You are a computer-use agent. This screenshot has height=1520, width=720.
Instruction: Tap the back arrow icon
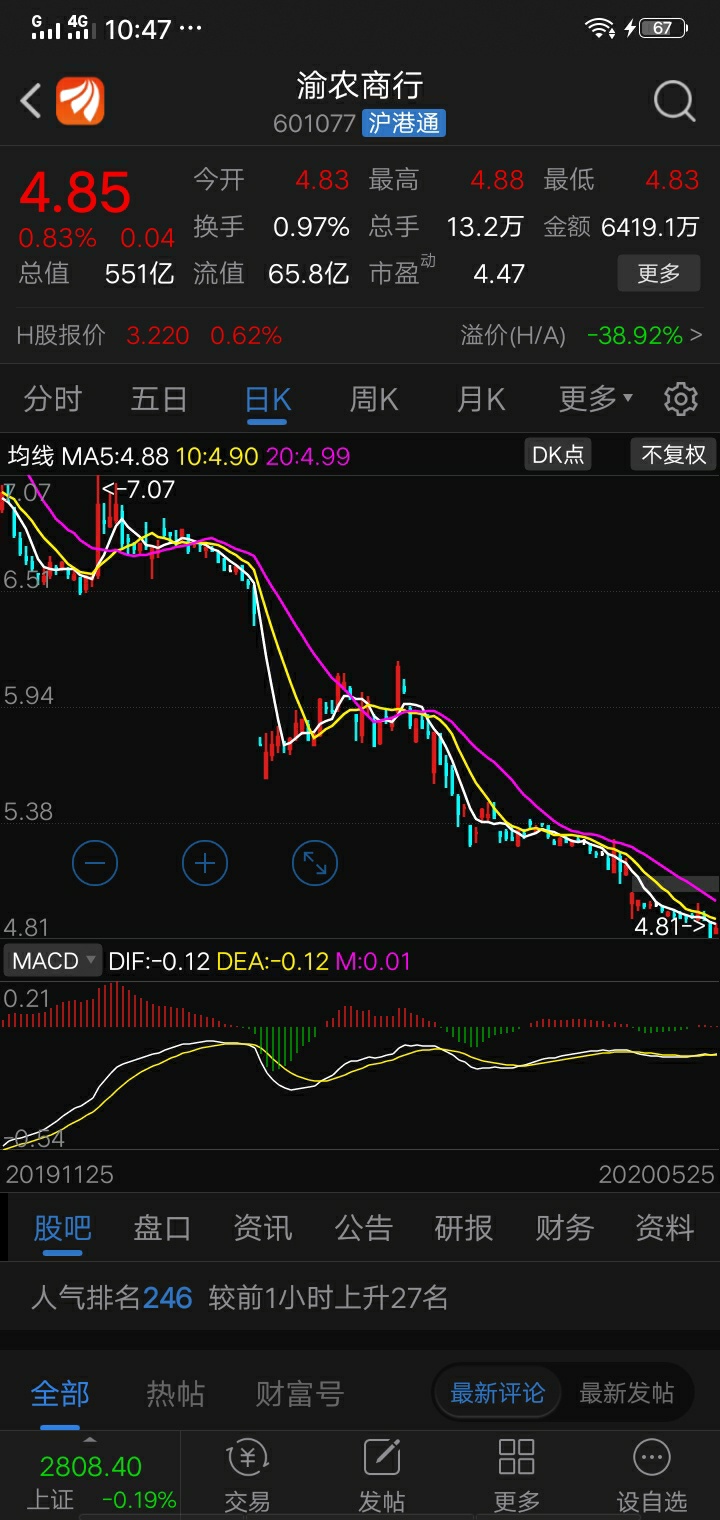pyautogui.click(x=31, y=101)
